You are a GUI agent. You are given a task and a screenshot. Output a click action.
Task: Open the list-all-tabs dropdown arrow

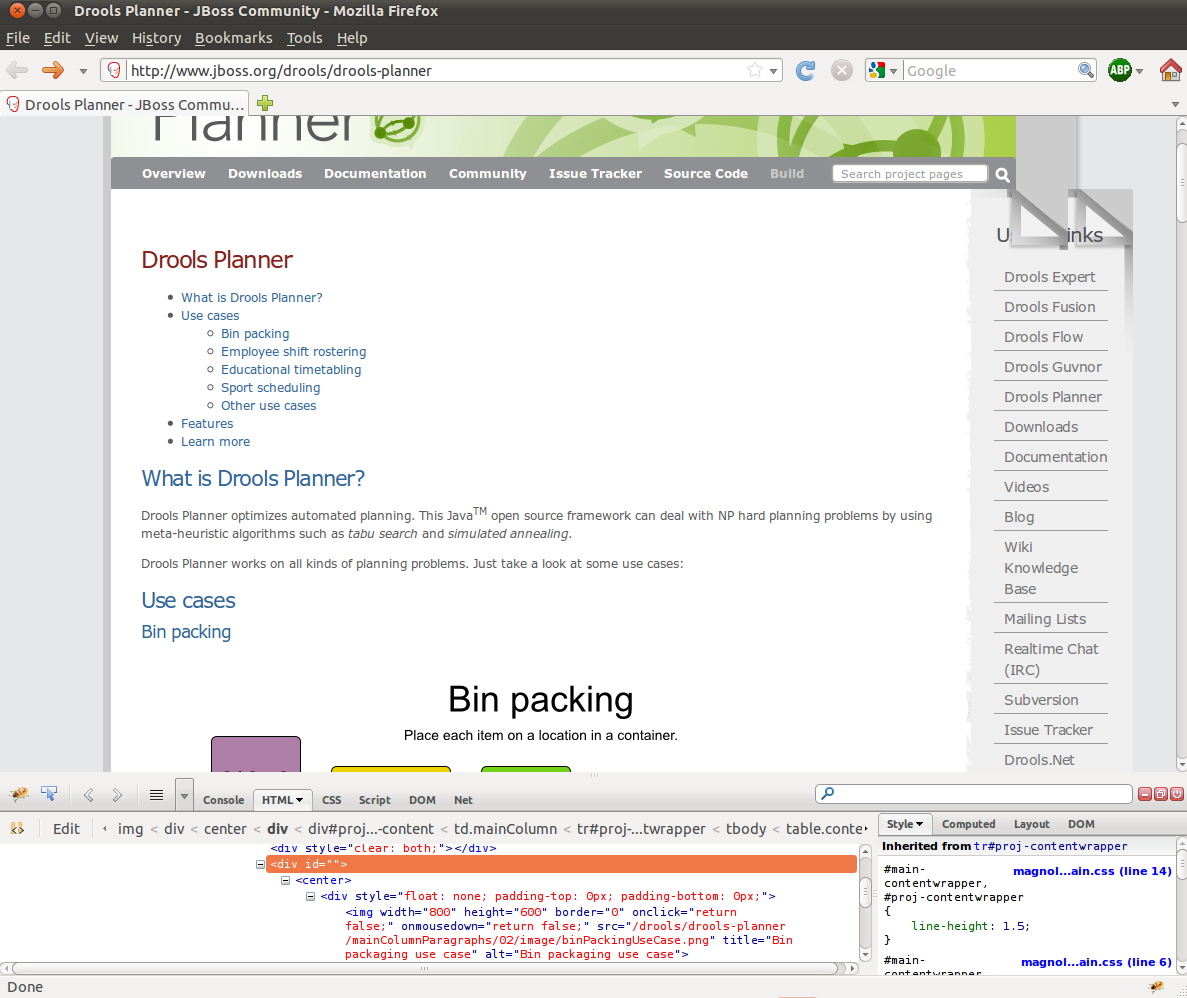pos(1175,104)
